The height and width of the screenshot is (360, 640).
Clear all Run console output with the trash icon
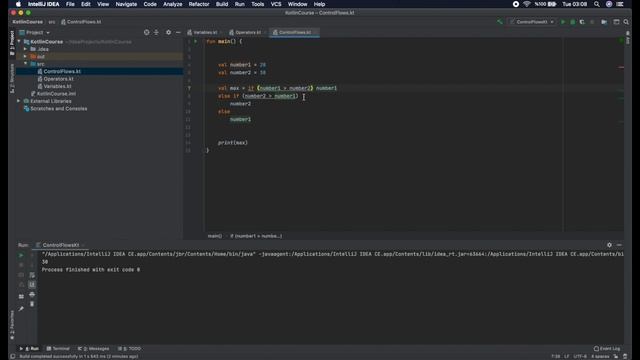pos(32,304)
